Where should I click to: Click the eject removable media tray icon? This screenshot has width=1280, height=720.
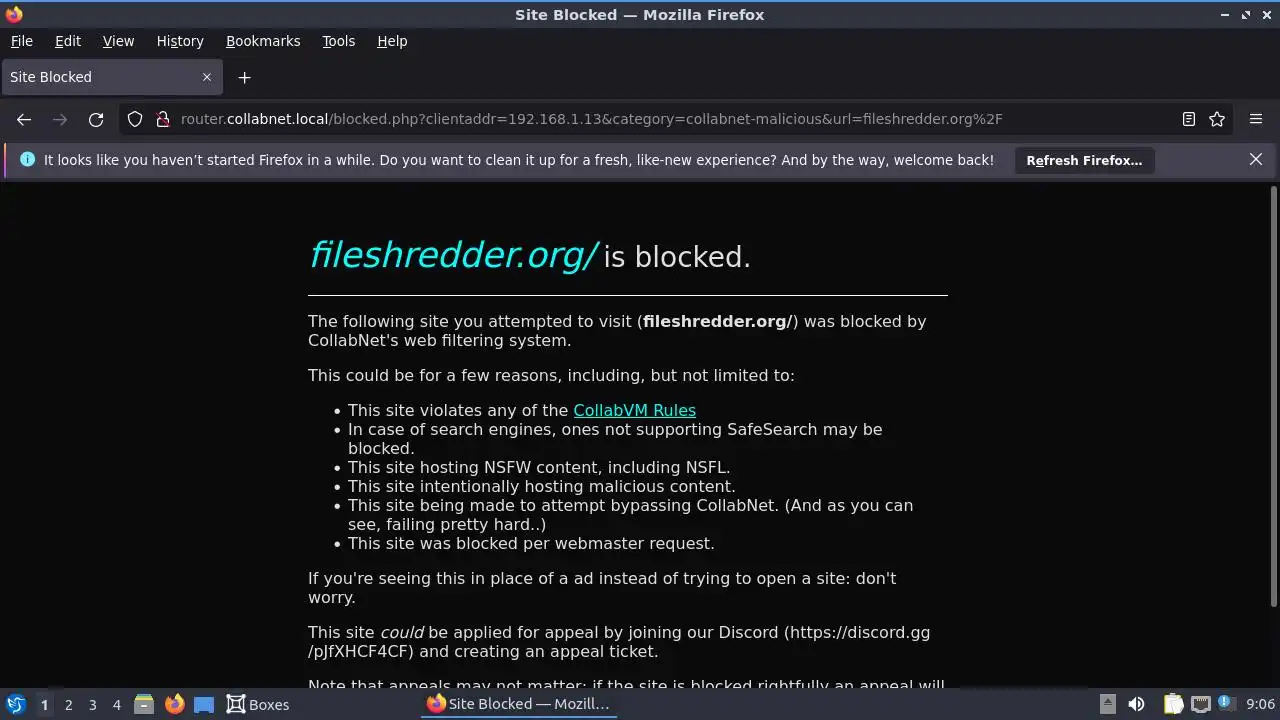click(1108, 704)
